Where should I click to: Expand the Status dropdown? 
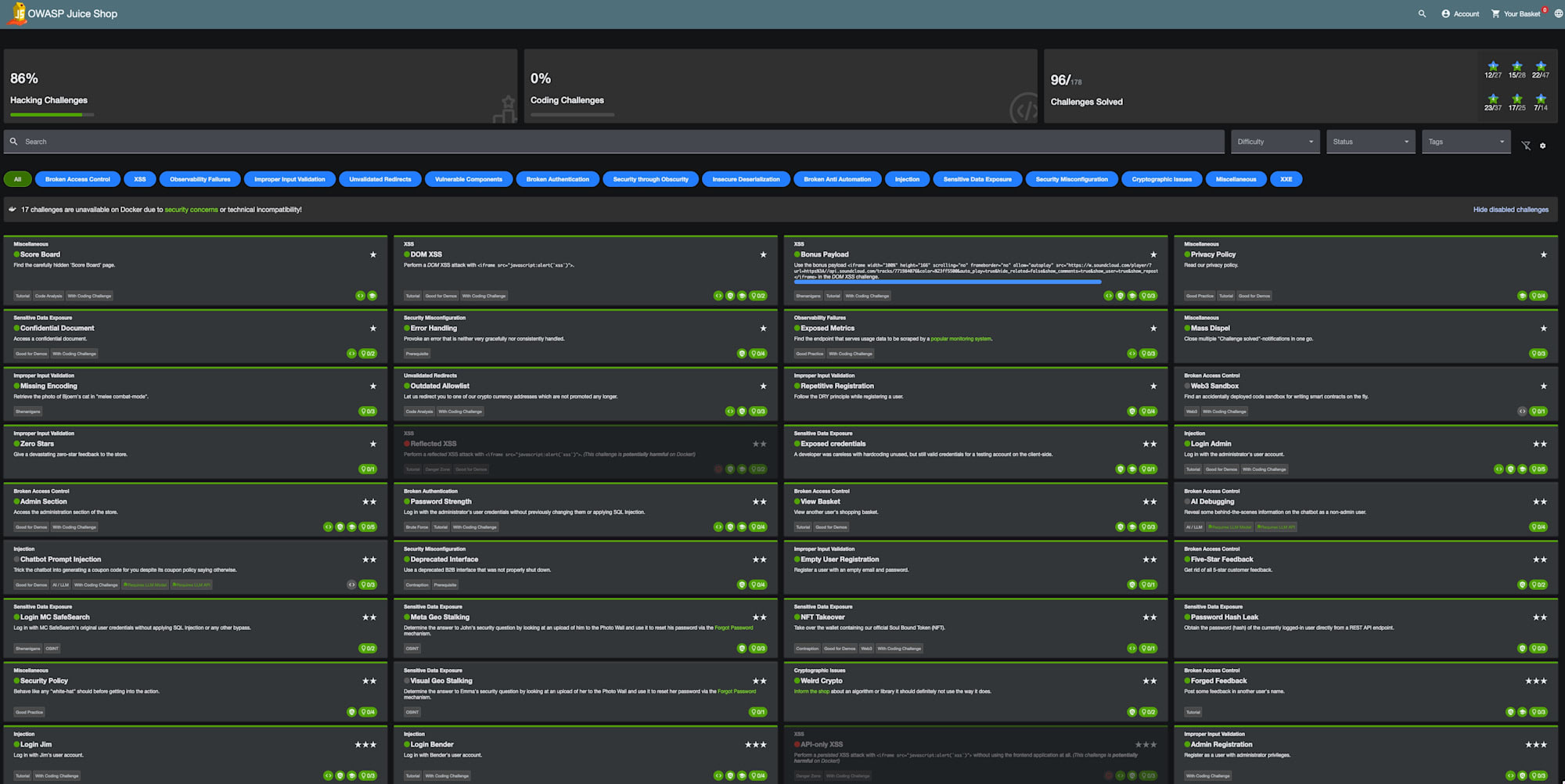point(1370,142)
